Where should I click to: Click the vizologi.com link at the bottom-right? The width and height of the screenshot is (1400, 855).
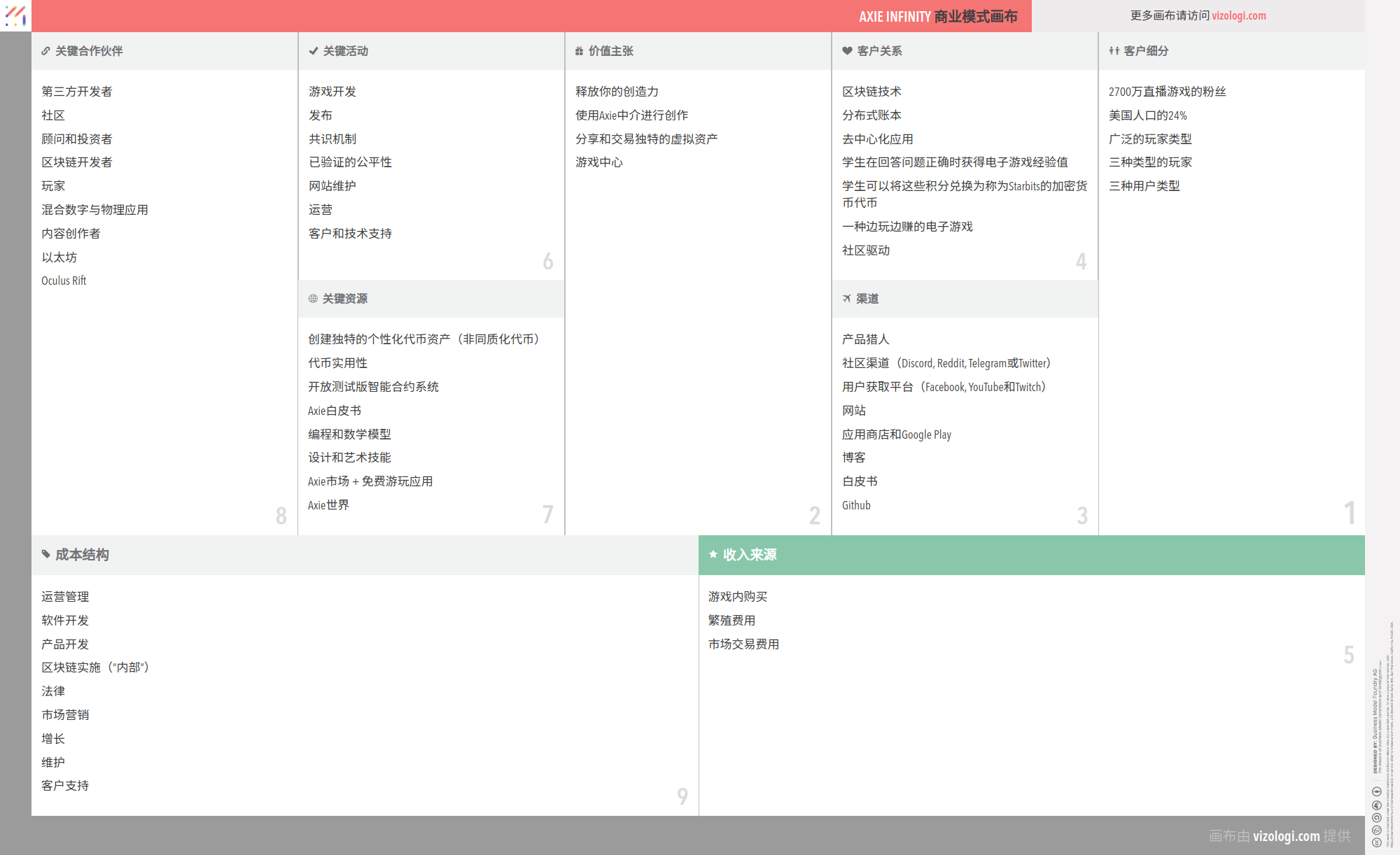point(1285,835)
